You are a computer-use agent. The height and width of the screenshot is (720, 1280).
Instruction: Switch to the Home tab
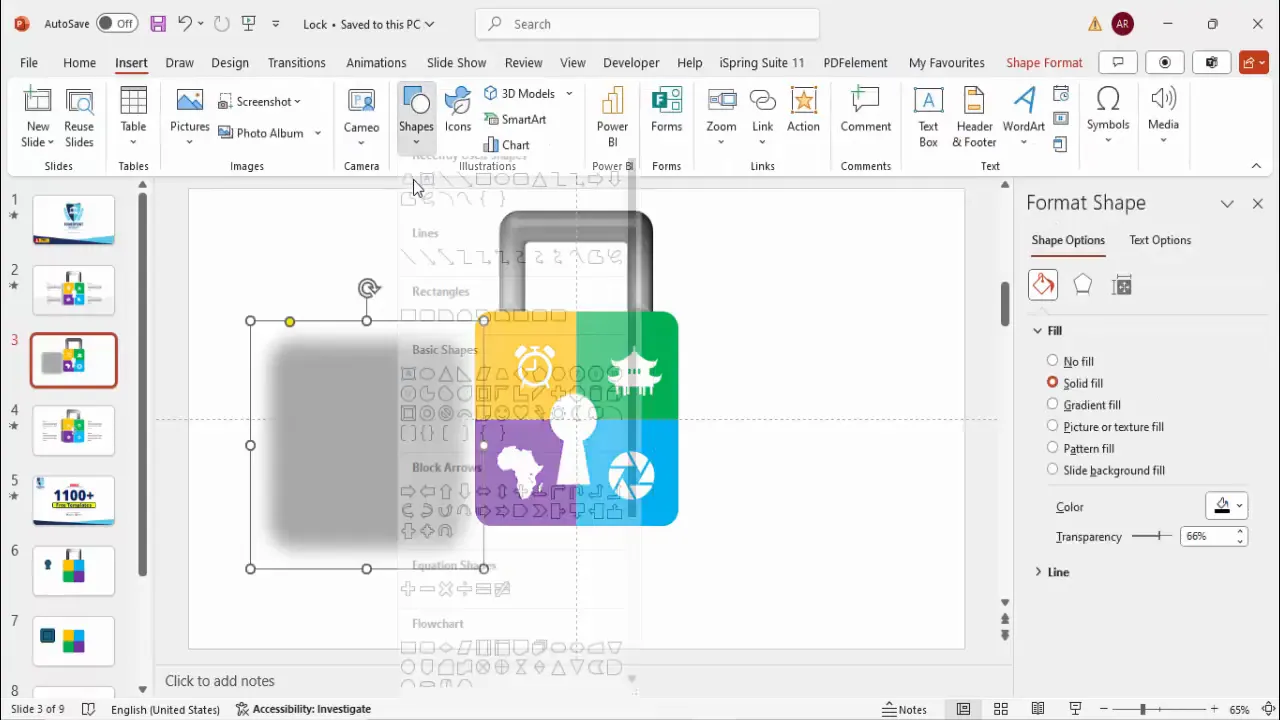pos(80,62)
